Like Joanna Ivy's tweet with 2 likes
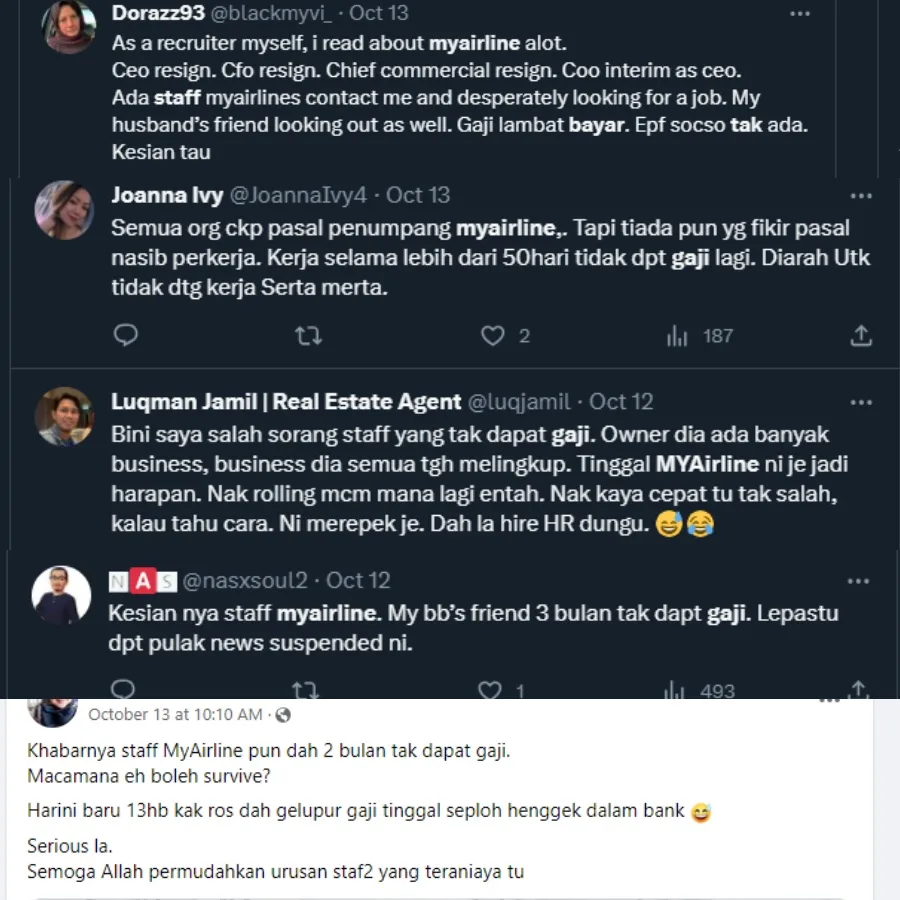Image resolution: width=900 pixels, height=900 pixels. pyautogui.click(x=493, y=336)
